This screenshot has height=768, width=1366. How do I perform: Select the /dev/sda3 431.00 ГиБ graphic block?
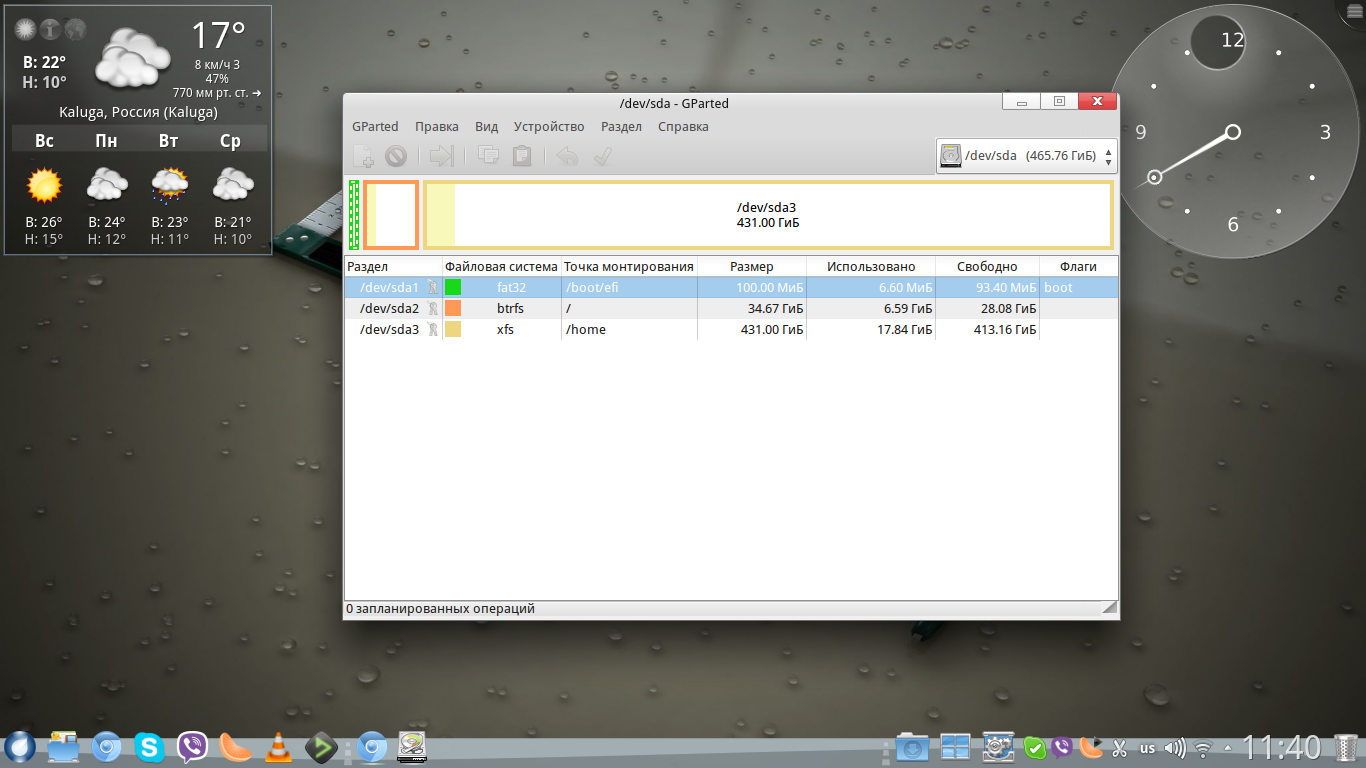(768, 215)
